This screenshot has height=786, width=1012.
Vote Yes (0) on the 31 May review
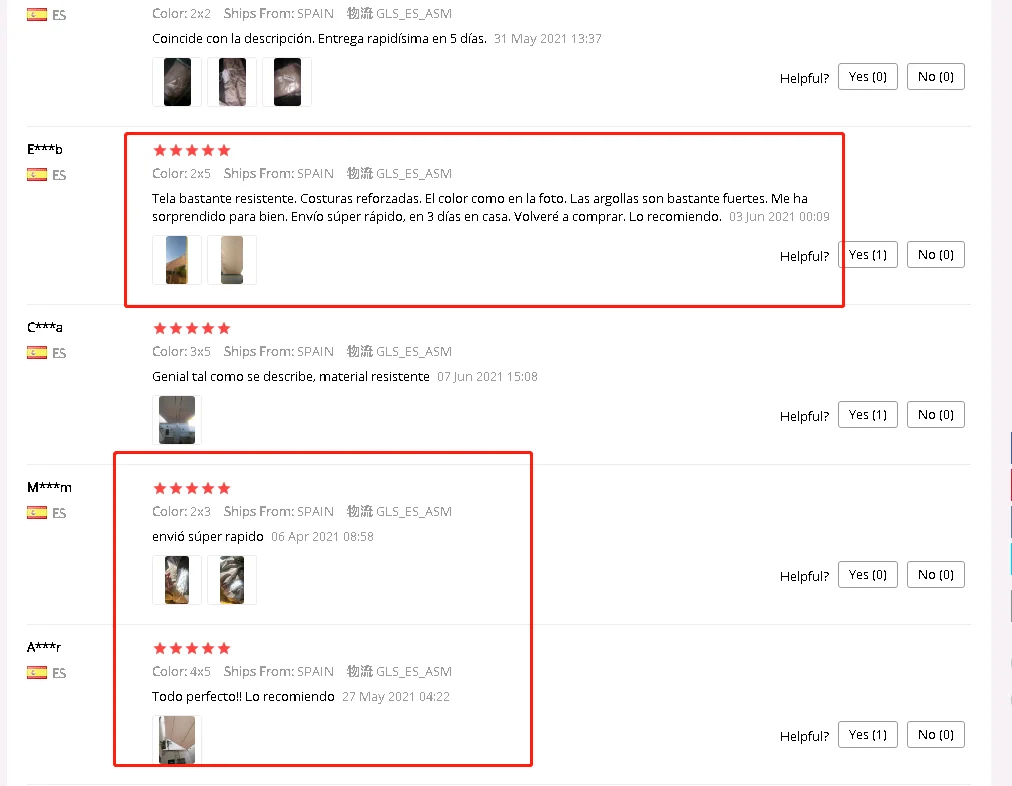coord(867,76)
